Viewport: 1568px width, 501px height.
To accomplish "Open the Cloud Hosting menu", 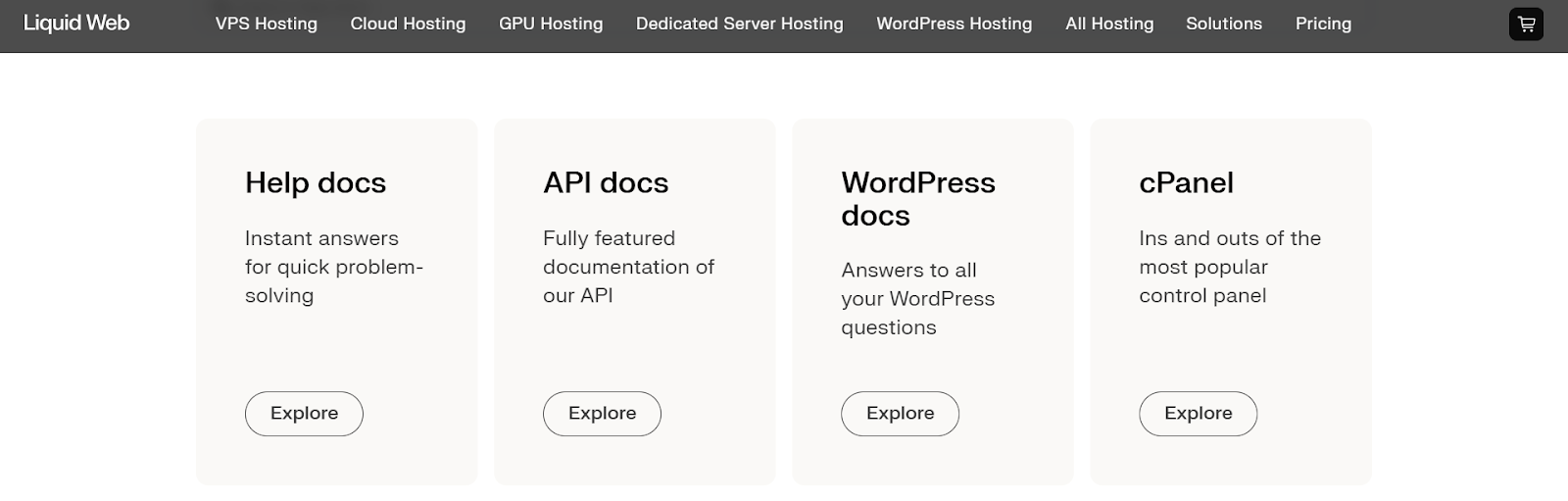I will (x=408, y=24).
